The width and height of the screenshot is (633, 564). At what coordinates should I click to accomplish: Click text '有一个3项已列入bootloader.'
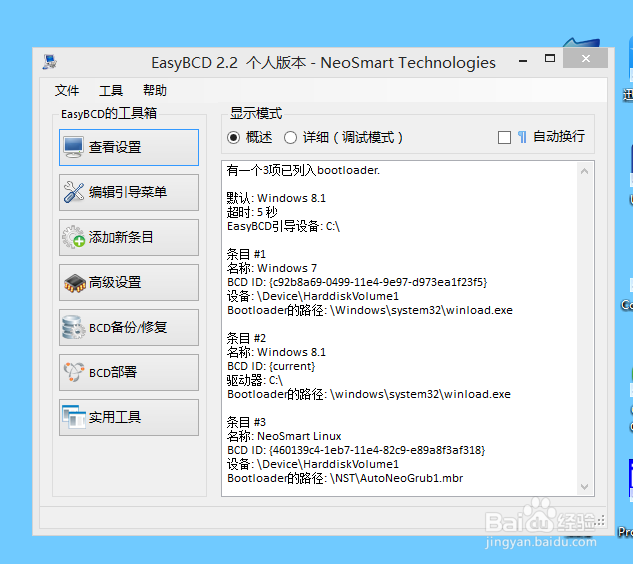[x=303, y=170]
